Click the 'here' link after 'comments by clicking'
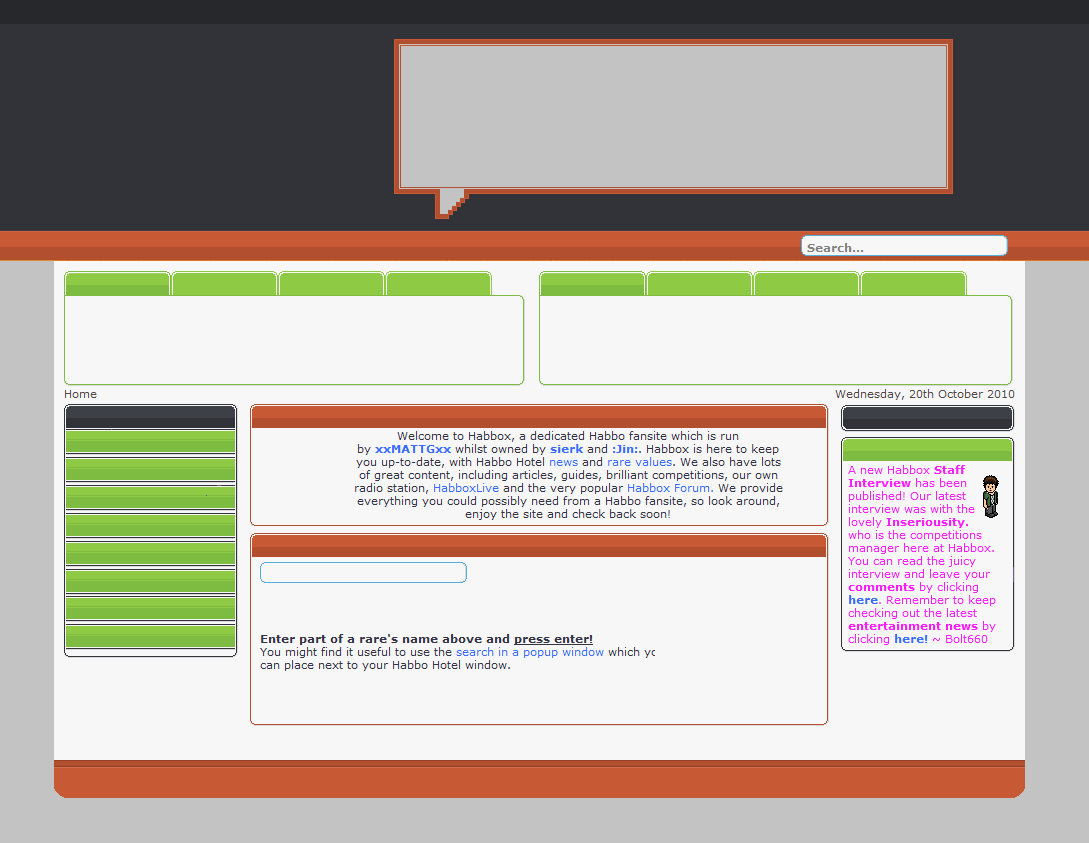The height and width of the screenshot is (843, 1089). (x=862, y=600)
